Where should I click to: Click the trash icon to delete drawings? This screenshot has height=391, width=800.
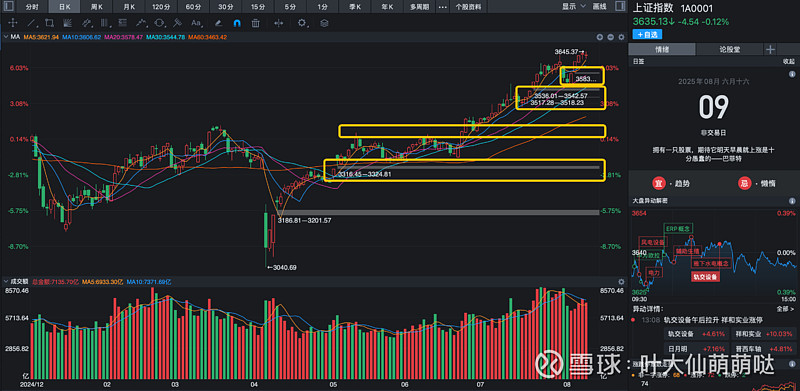click(x=256, y=23)
